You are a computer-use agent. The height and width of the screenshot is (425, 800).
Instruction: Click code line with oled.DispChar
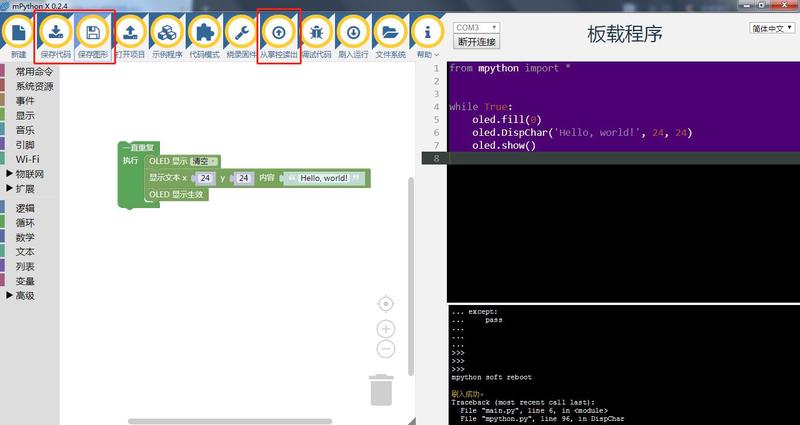[582, 133]
